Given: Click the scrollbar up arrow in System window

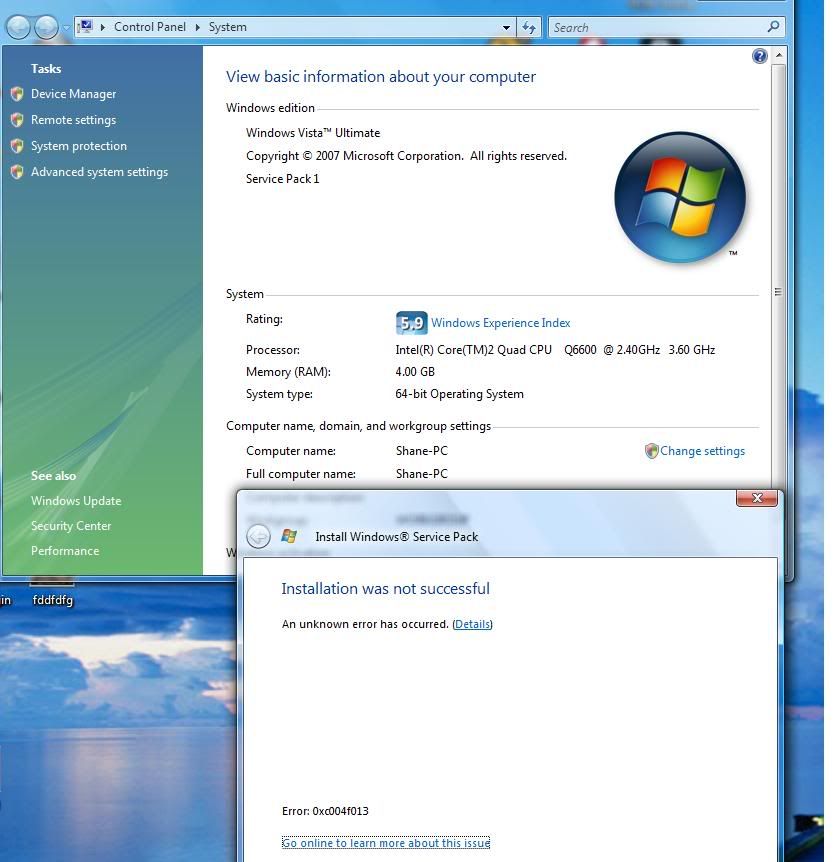Looking at the screenshot, I should [x=778, y=56].
